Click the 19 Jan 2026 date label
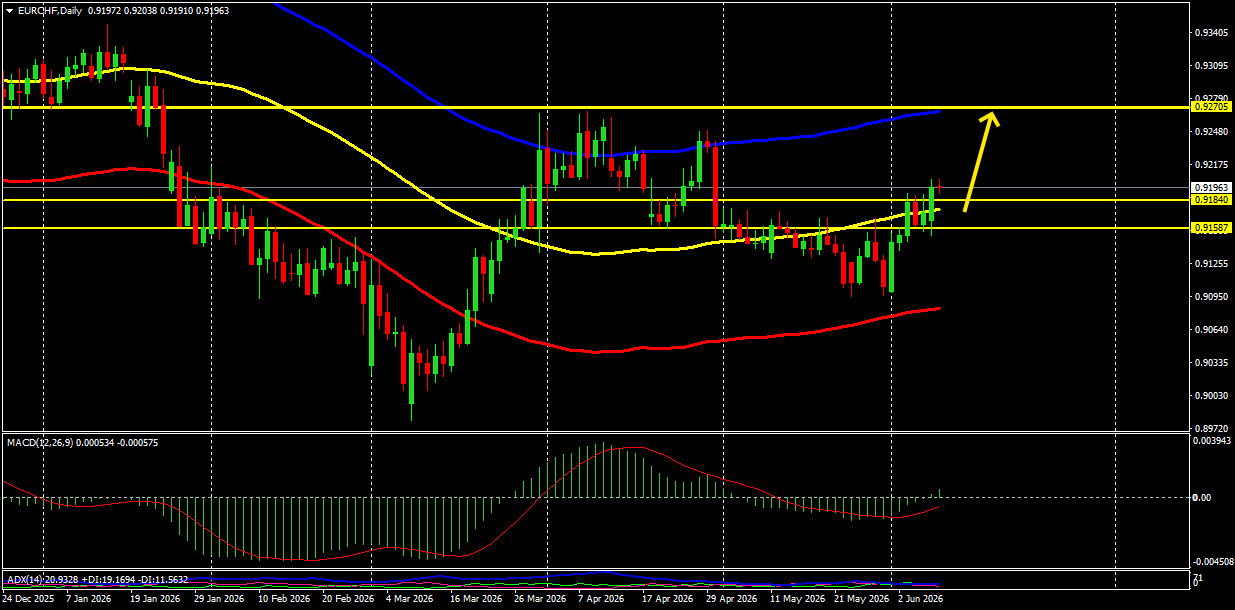 (156, 599)
